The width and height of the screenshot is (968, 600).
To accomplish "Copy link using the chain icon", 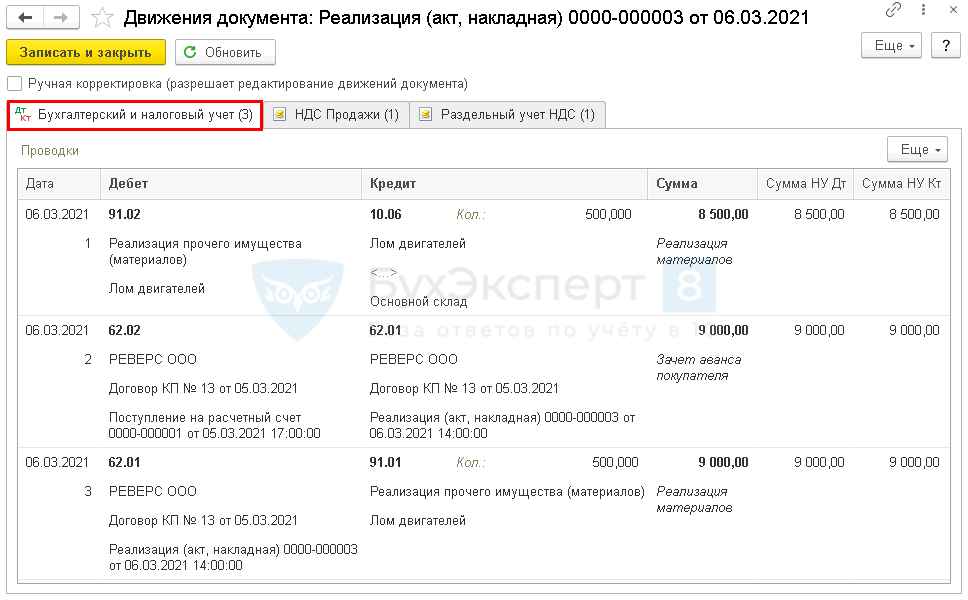I will 893,10.
